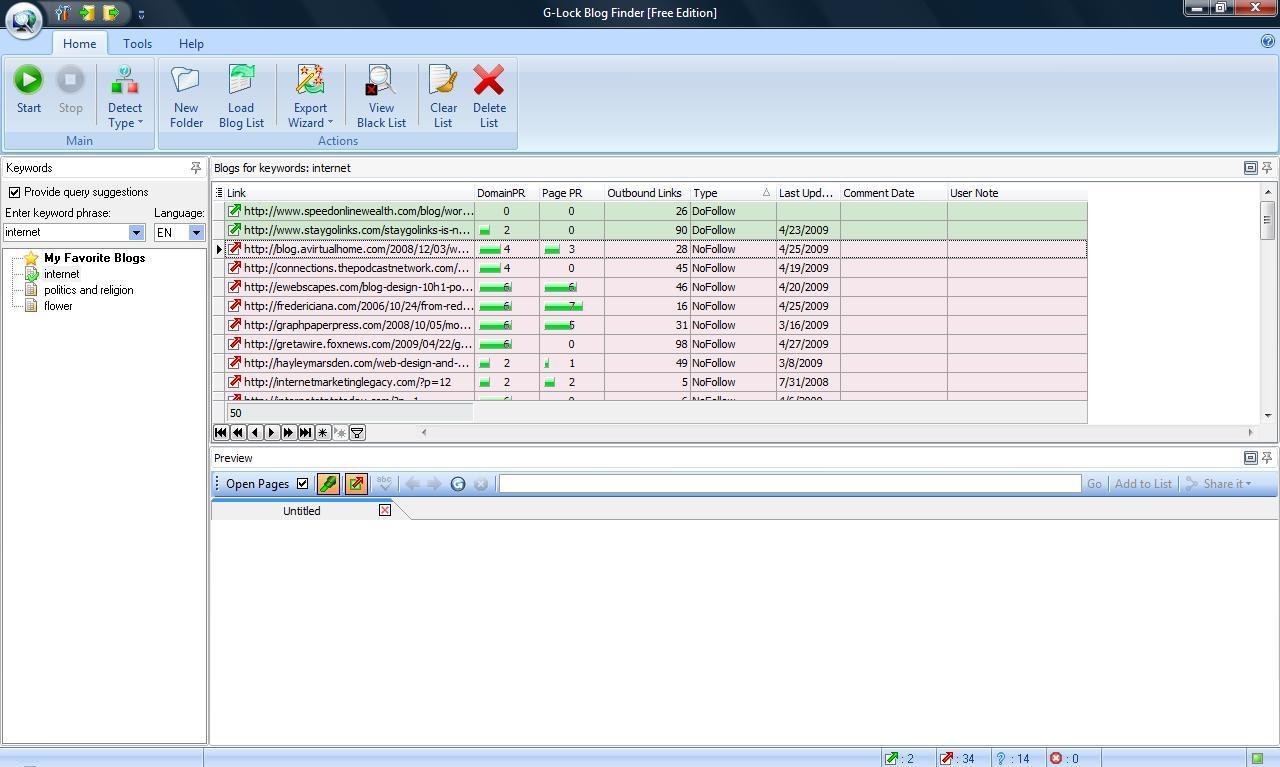This screenshot has height=767, width=1280.
Task: Sort by DomainPR column
Action: point(506,193)
